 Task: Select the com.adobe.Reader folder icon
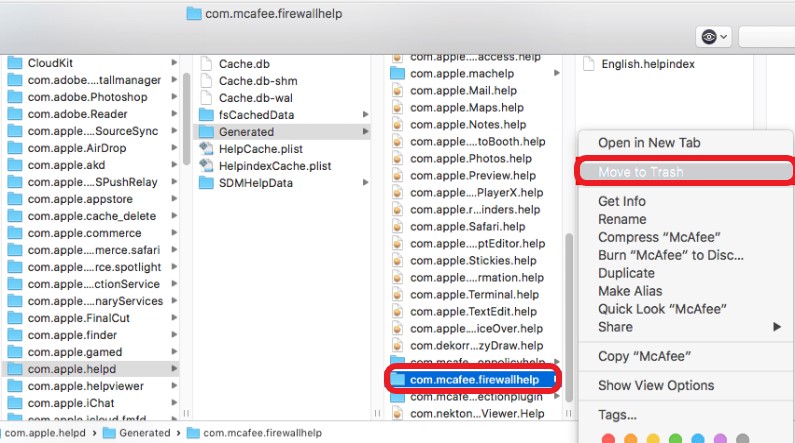pyautogui.click(x=15, y=114)
